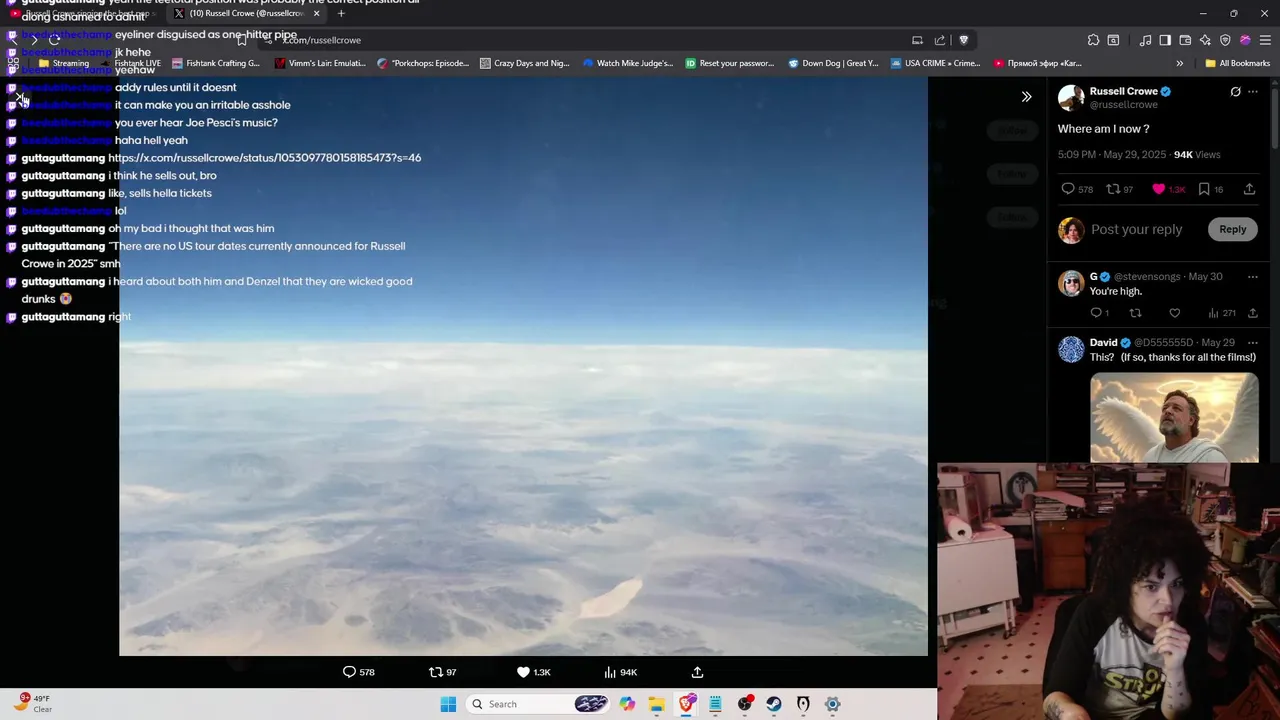Share the post from the sidebar
Image resolution: width=1280 pixels, height=720 pixels.
tap(1249, 189)
